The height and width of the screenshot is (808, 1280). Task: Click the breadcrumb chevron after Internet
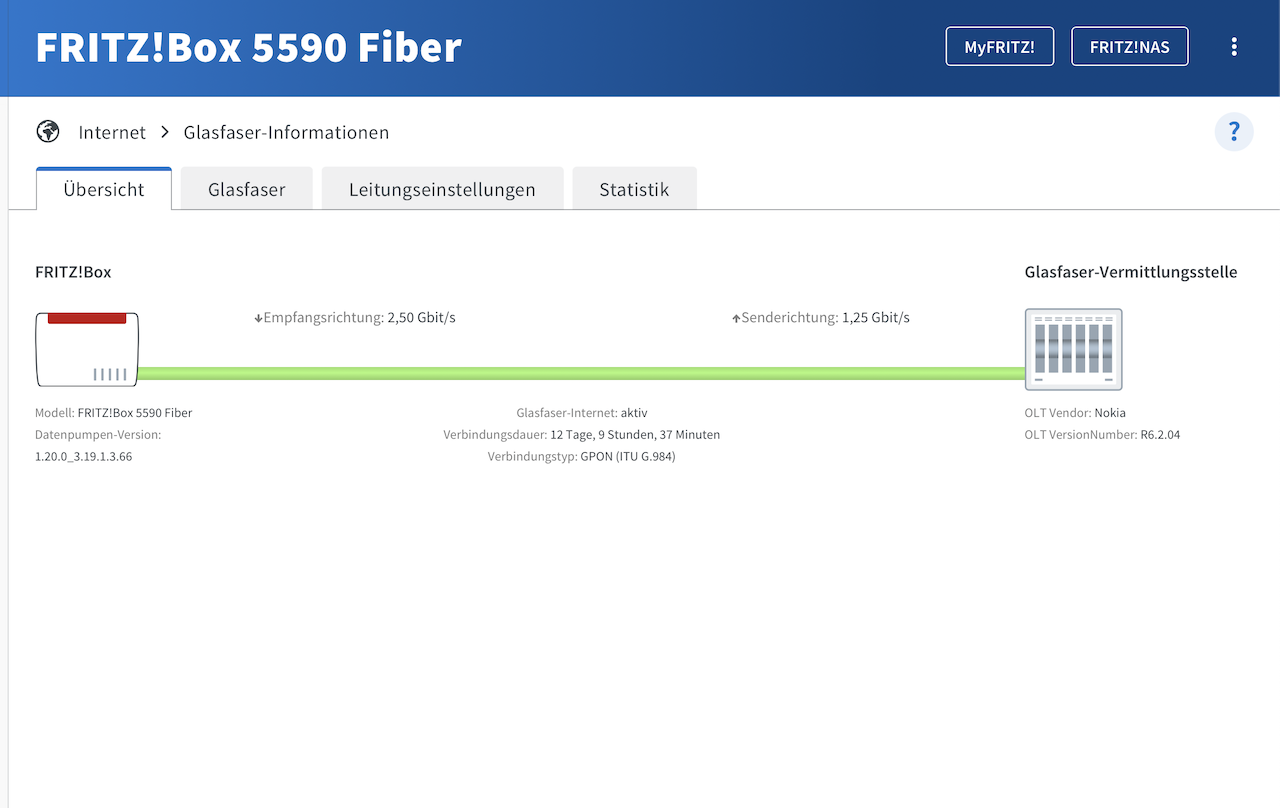(x=165, y=132)
